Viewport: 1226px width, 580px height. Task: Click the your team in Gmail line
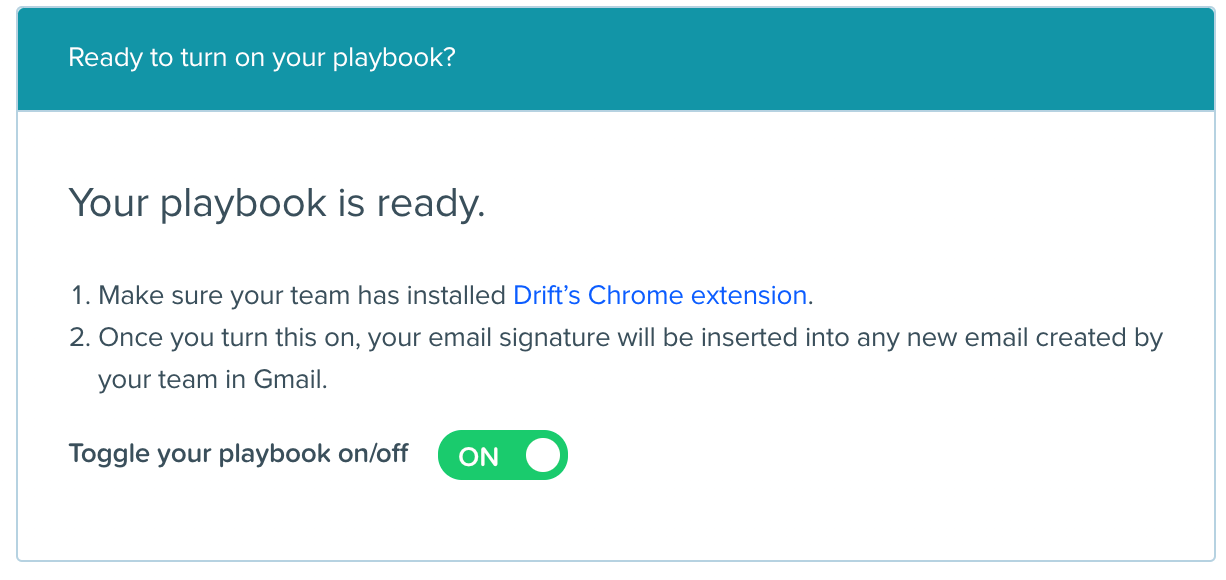click(x=213, y=380)
